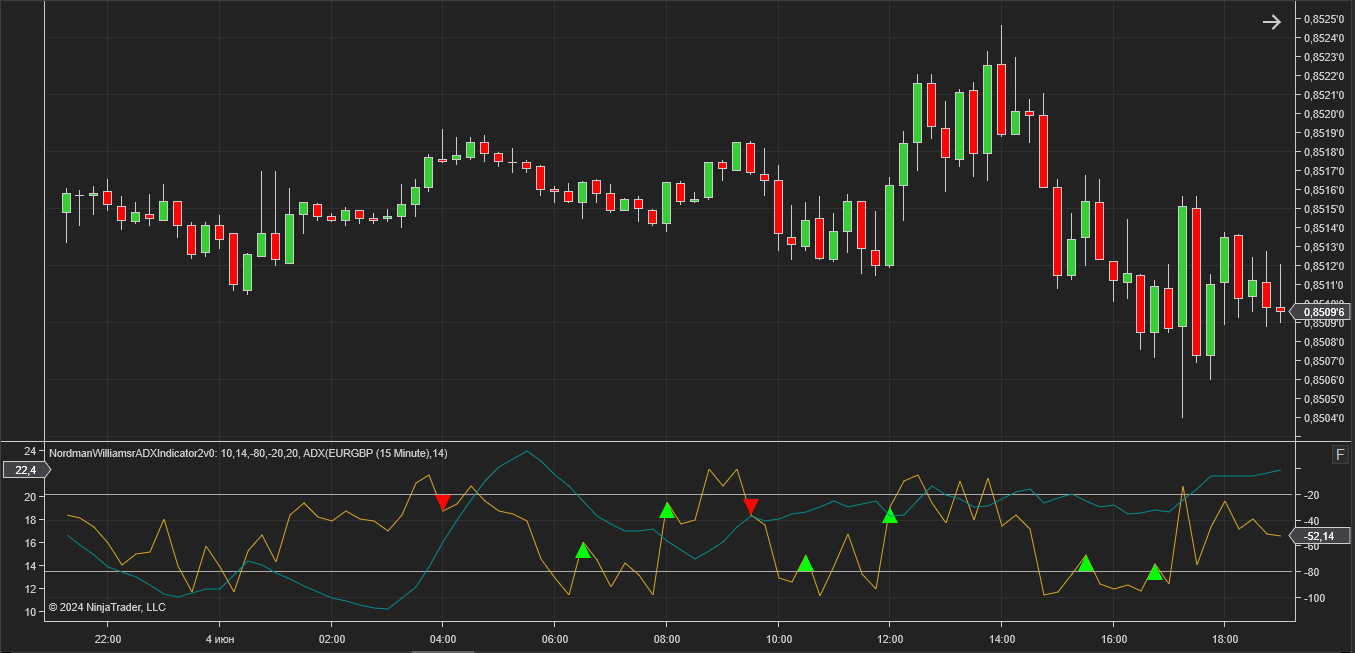This screenshot has height=653, width=1355.
Task: Click the green up-triangle signal near 16:45
Action: (1155, 572)
